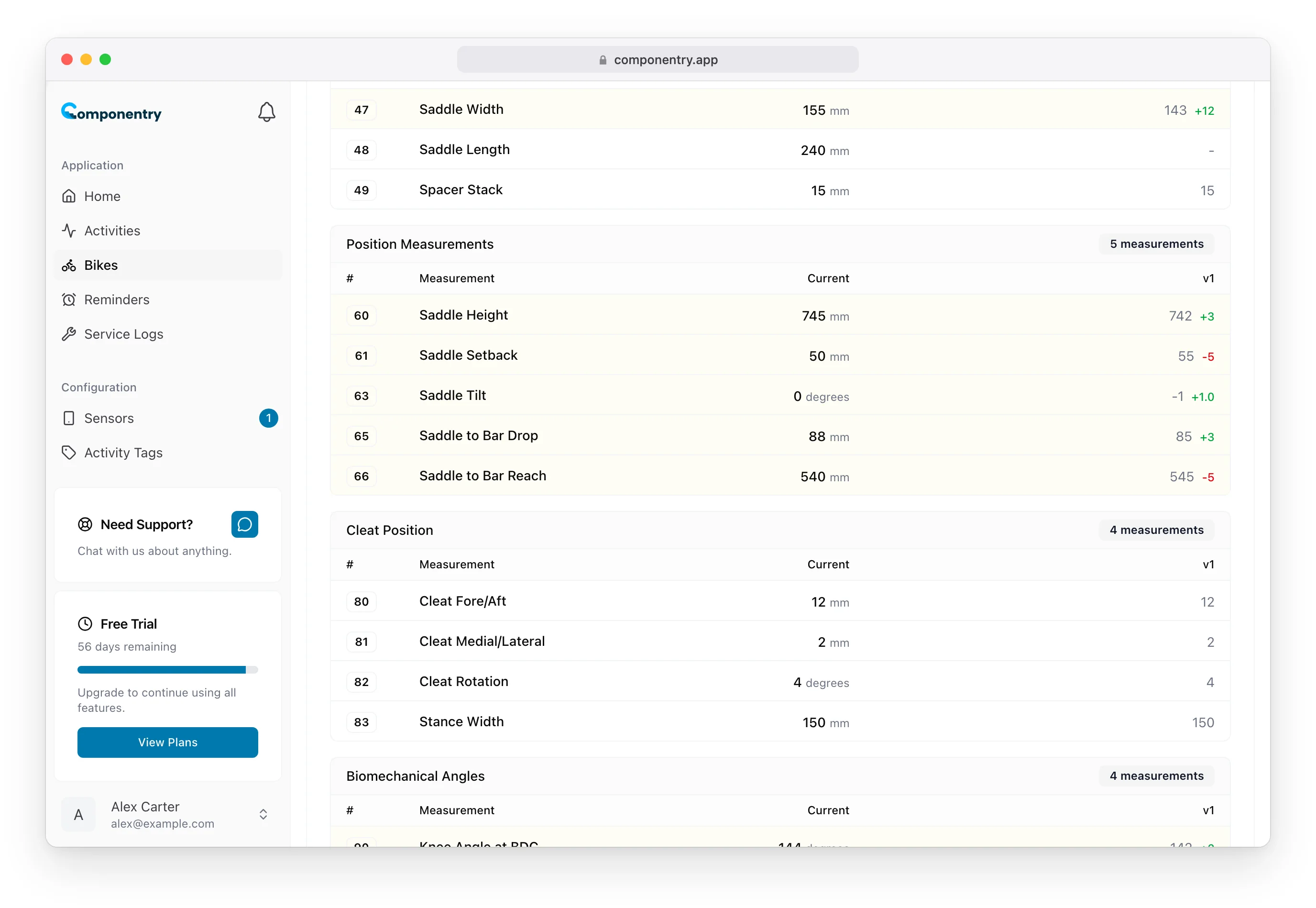Click the Spacer Stack measurement
The image size is (1316, 908).
[461, 189]
